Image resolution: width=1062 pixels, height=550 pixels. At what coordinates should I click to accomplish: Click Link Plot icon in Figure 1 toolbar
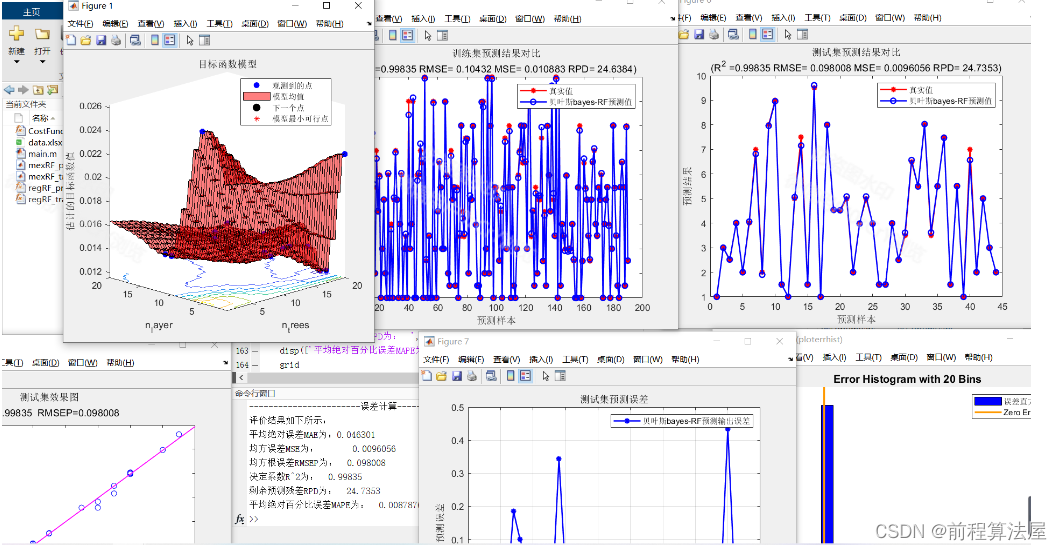[x=135, y=41]
